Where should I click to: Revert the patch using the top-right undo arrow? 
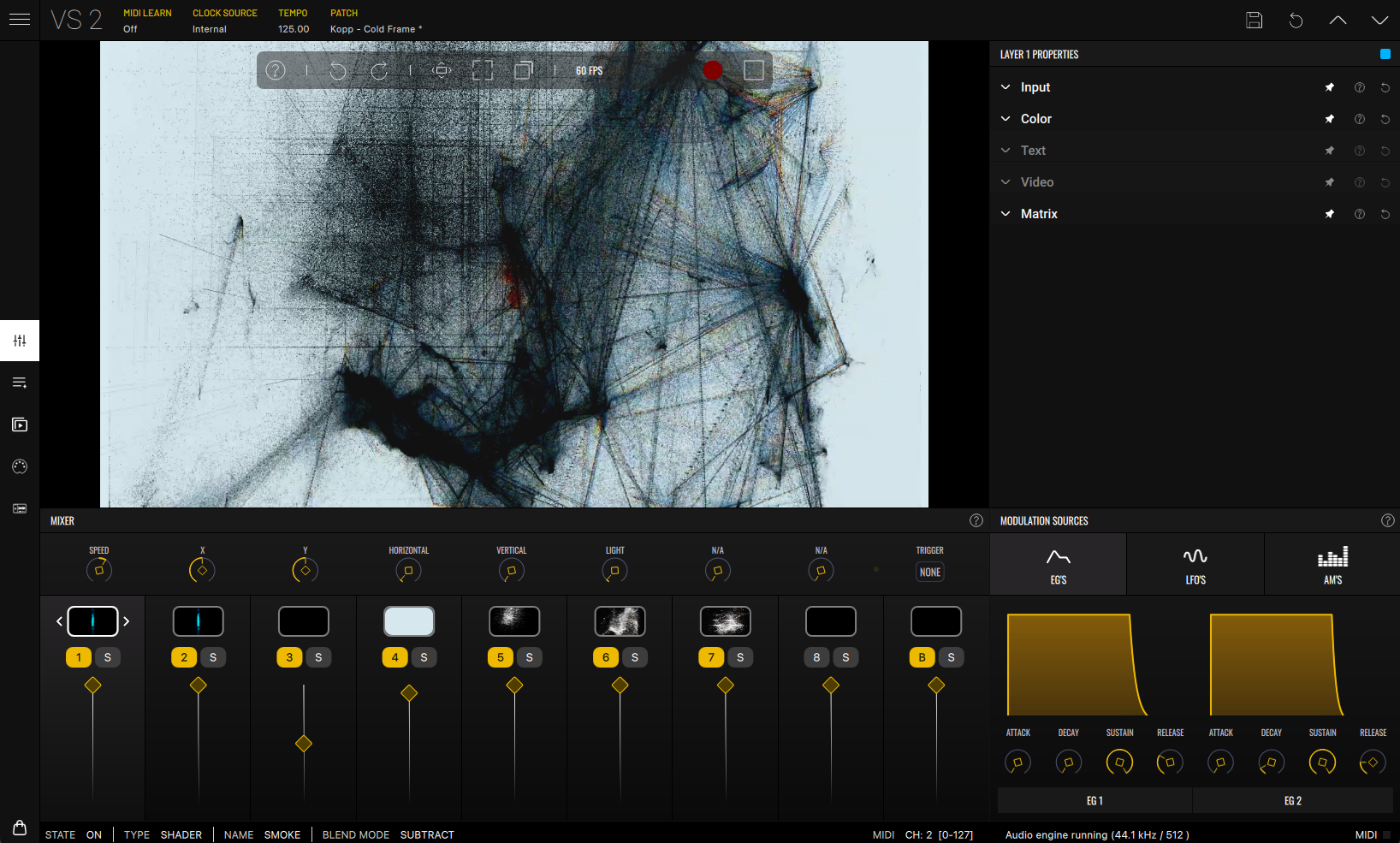point(1296,21)
